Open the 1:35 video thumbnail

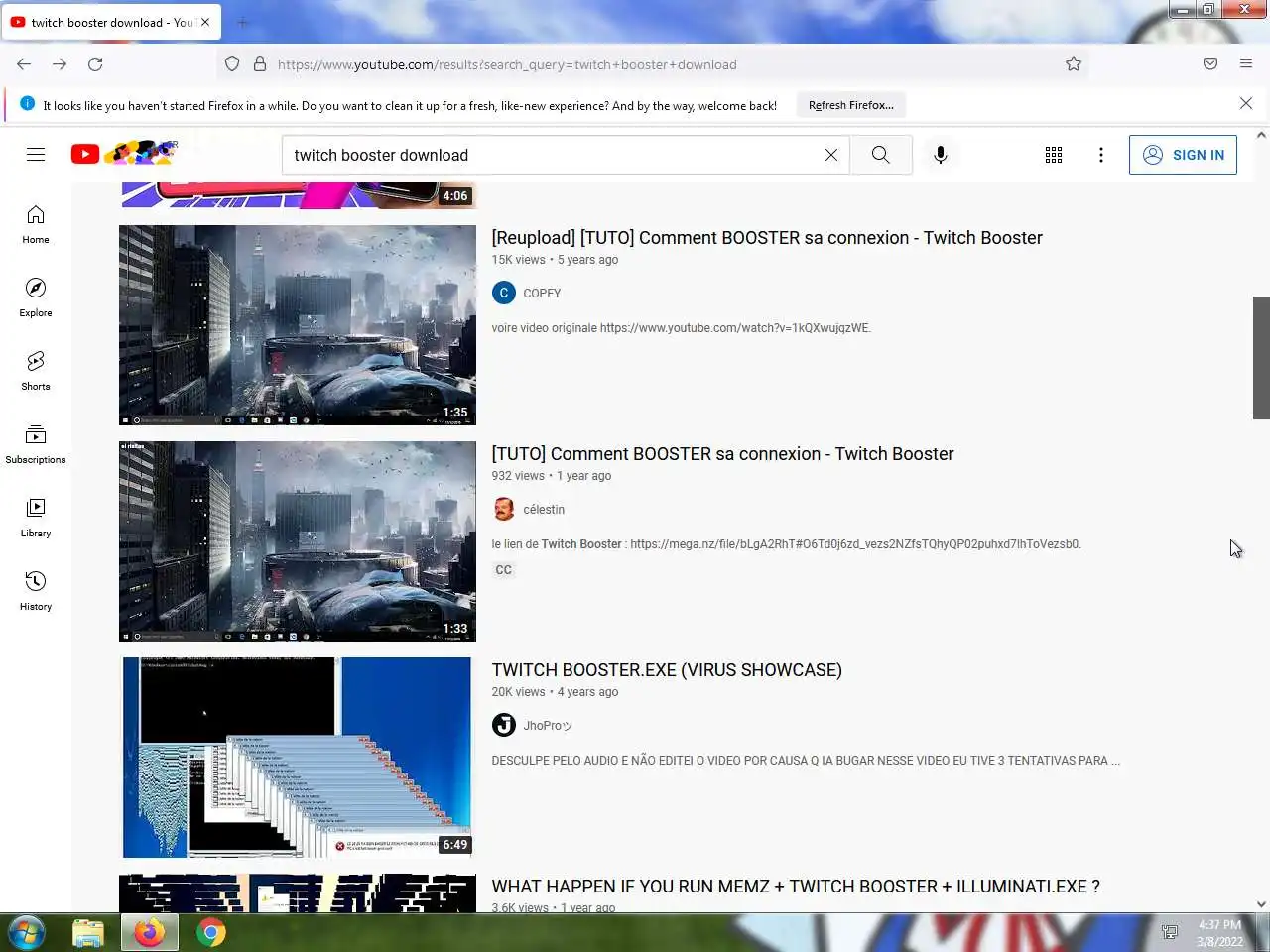pos(298,325)
